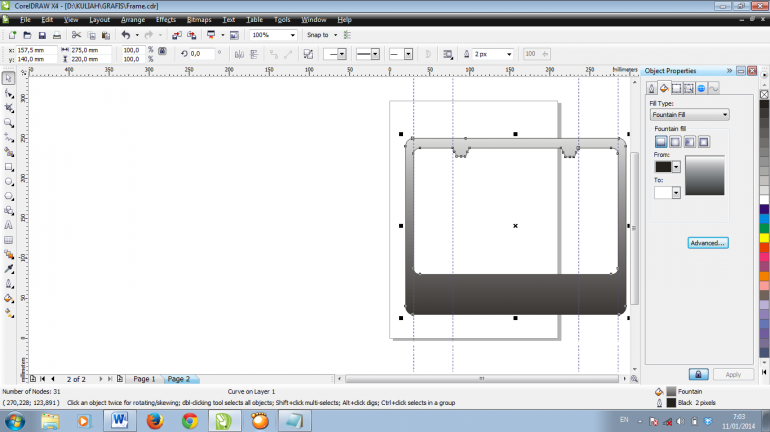
Task: Open the To color dropdown
Action: [x=676, y=193]
